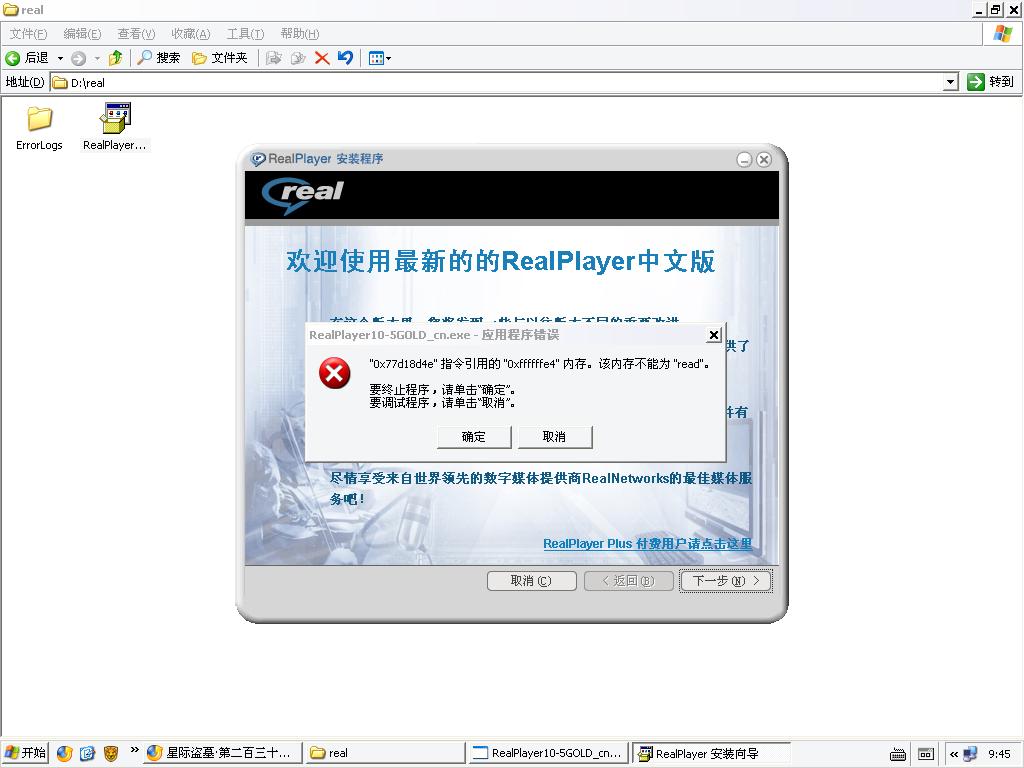Open the 收藏(A) menu

191,33
